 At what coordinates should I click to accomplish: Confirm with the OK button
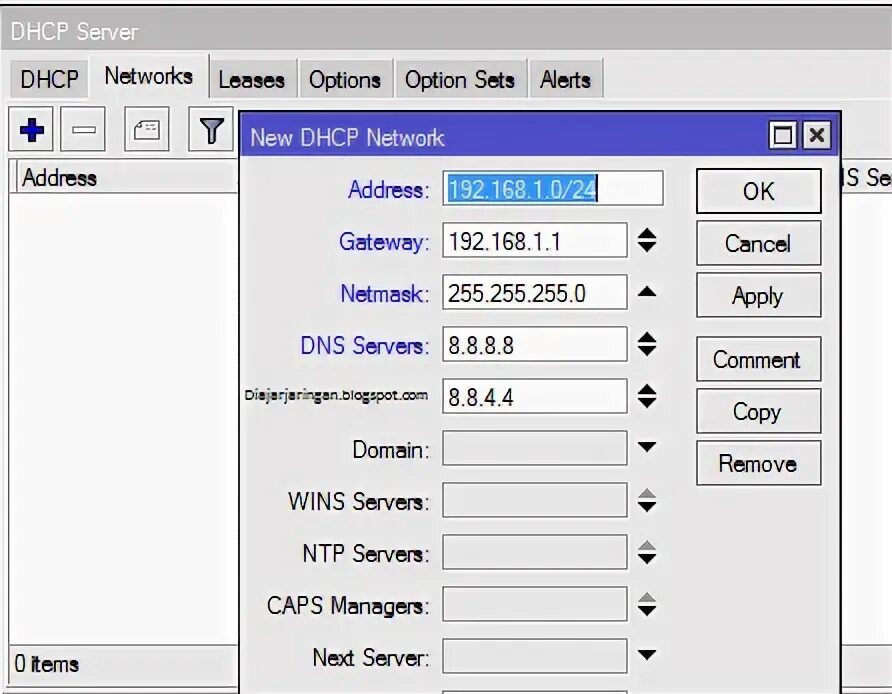click(758, 191)
